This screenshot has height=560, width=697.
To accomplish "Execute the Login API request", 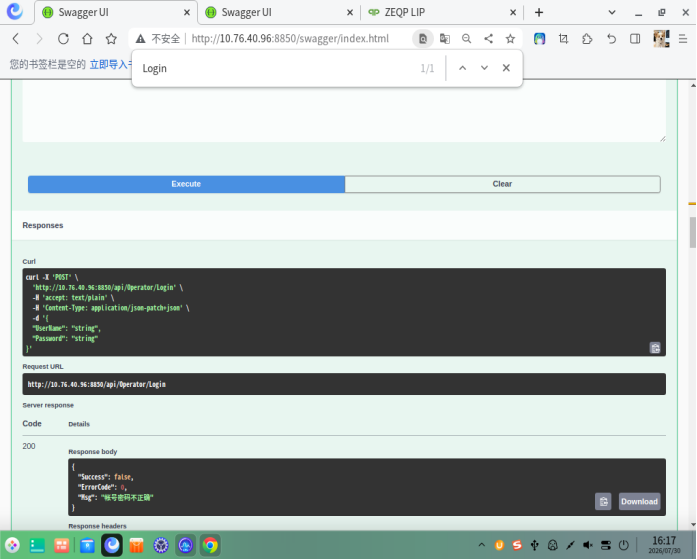I will 186,184.
